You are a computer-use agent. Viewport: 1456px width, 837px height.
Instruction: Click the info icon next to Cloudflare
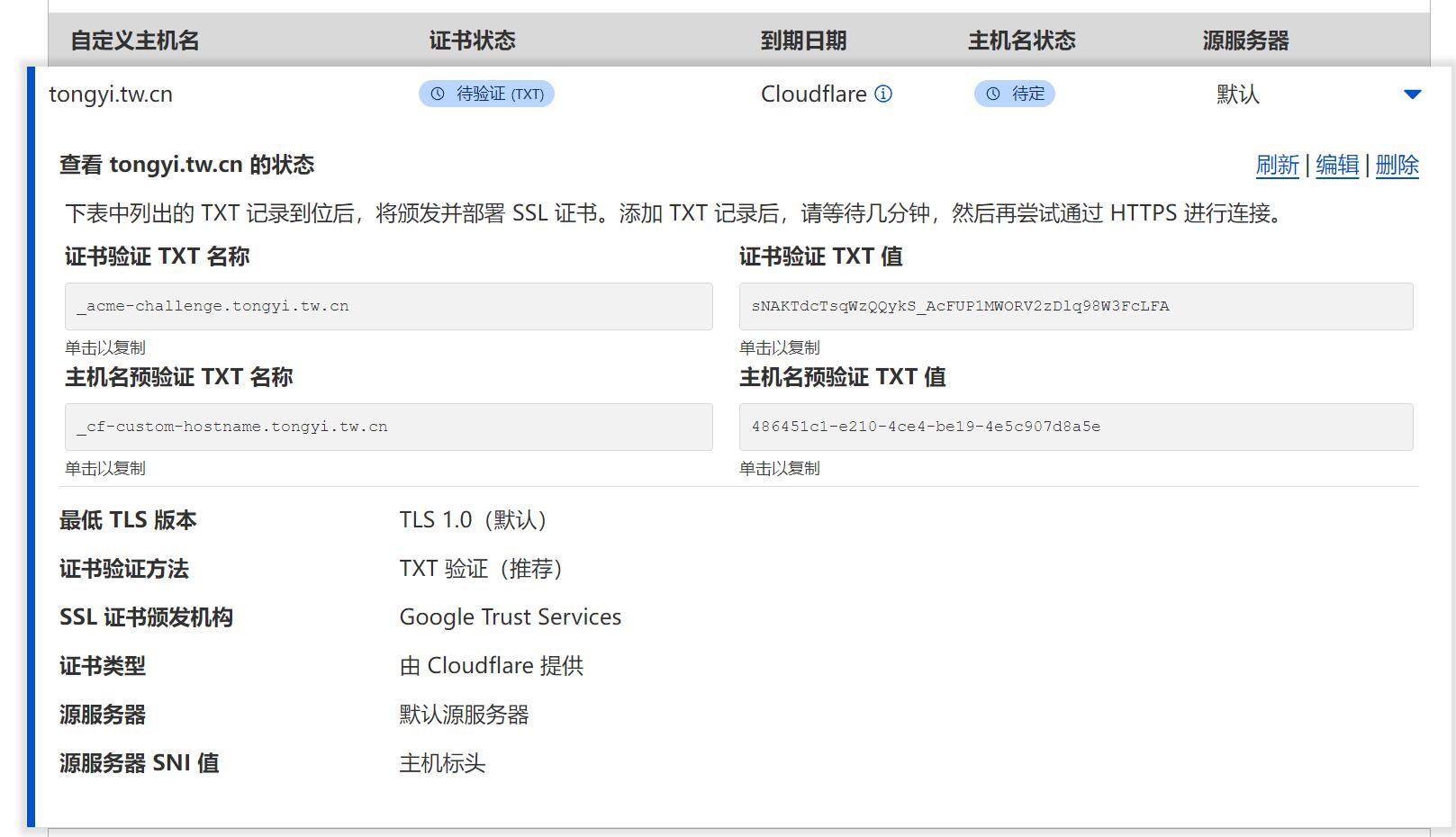(884, 94)
